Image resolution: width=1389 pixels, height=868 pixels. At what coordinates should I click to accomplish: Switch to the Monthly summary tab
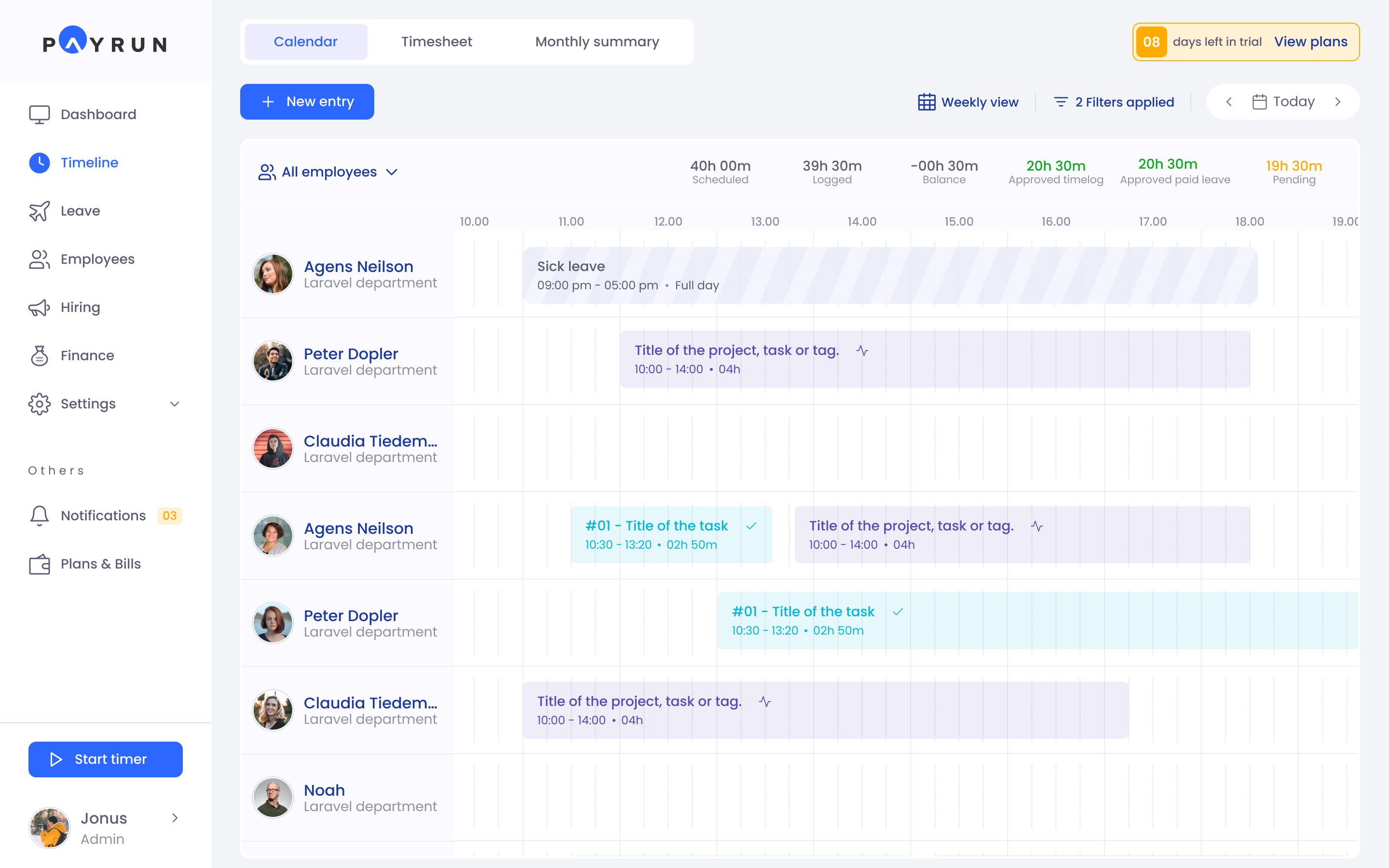597,42
